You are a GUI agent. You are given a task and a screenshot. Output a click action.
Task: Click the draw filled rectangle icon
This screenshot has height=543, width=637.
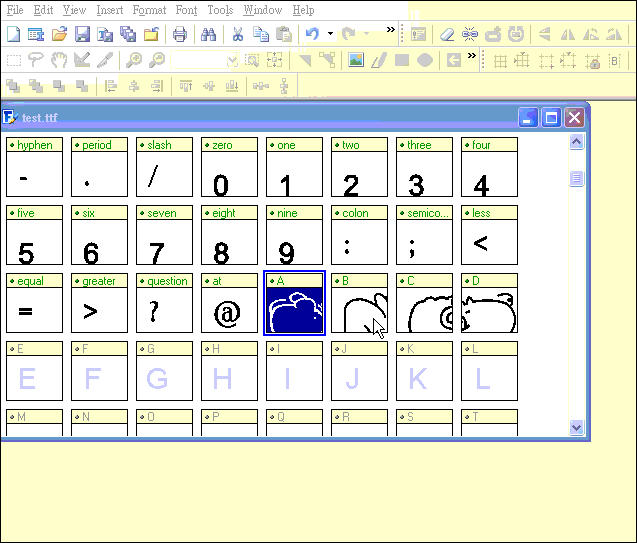tap(402, 60)
